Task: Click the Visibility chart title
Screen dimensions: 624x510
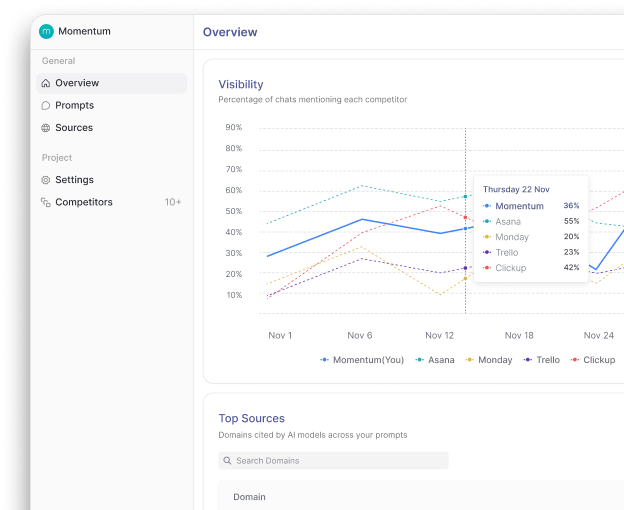Action: pyautogui.click(x=241, y=84)
